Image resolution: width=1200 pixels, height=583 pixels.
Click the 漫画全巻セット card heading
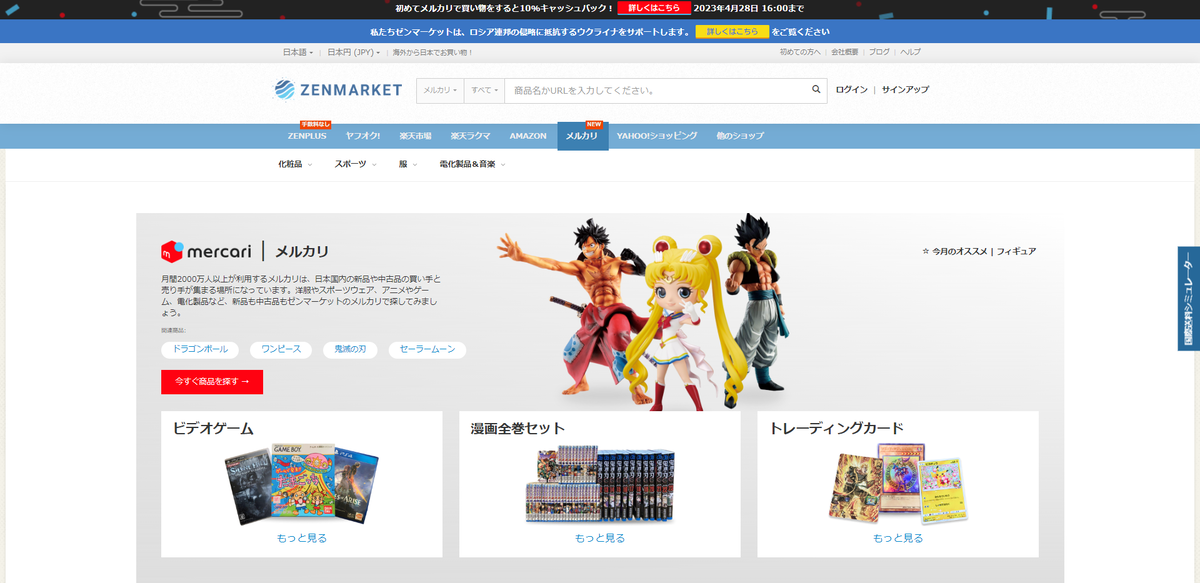pyautogui.click(x=518, y=428)
